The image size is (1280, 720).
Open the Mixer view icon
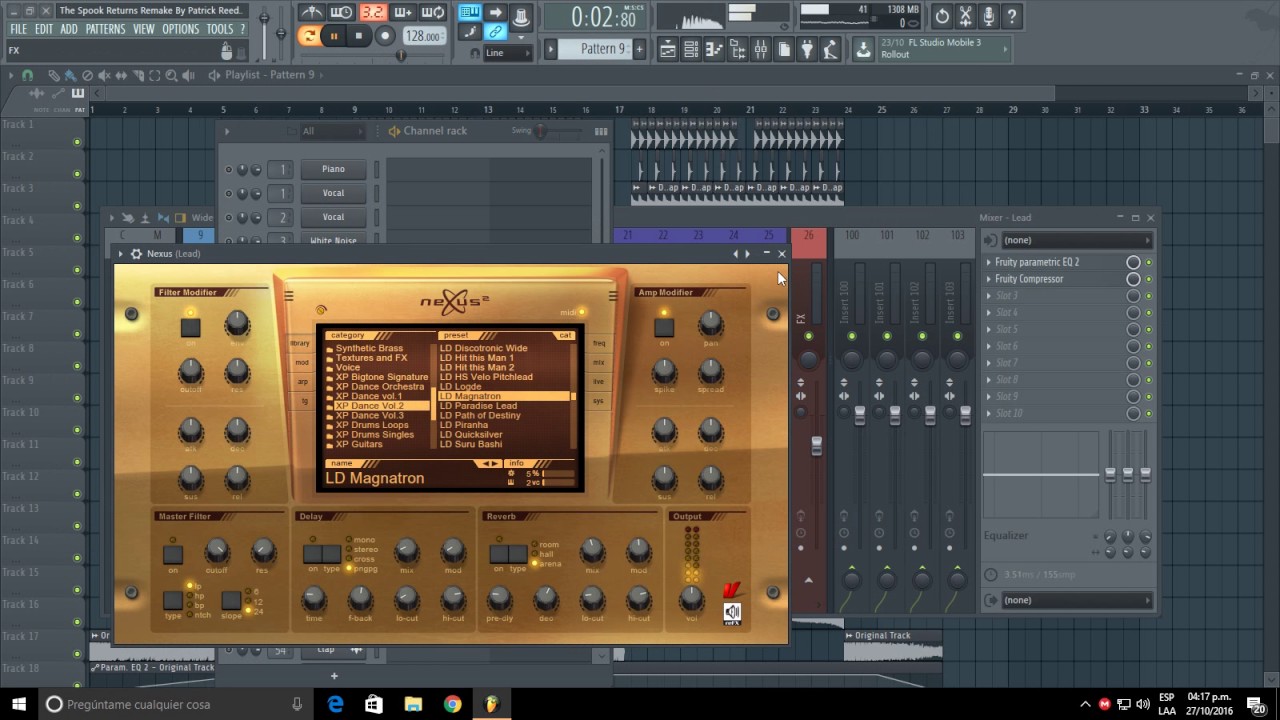761,49
